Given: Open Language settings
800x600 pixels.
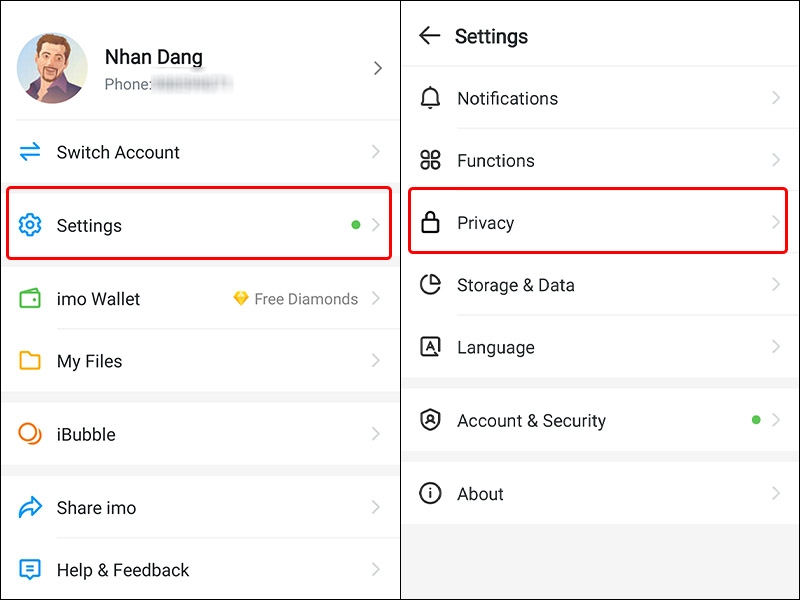Looking at the screenshot, I should pyautogui.click(x=601, y=346).
